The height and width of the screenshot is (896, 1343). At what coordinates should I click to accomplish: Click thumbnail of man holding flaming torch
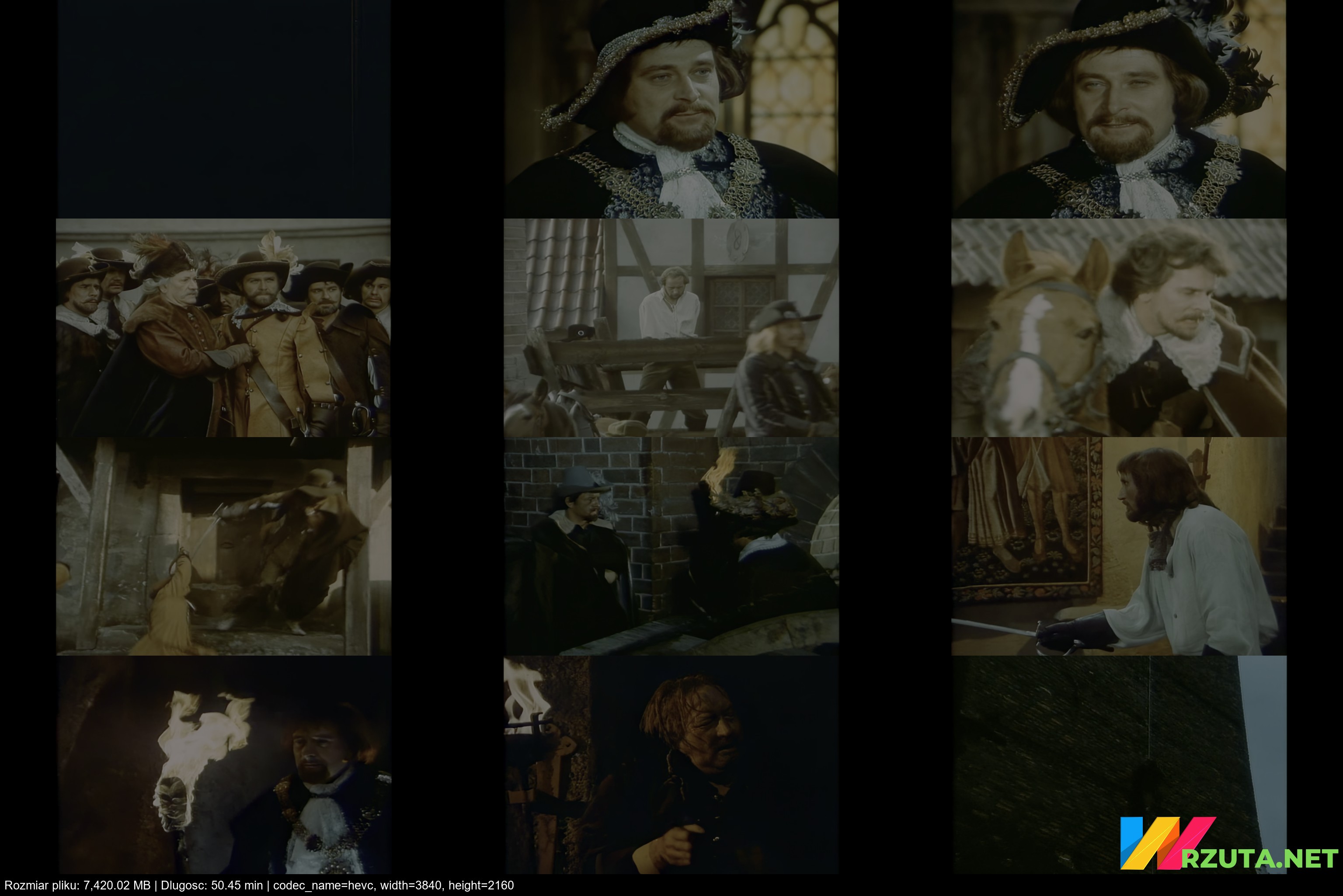[223, 764]
